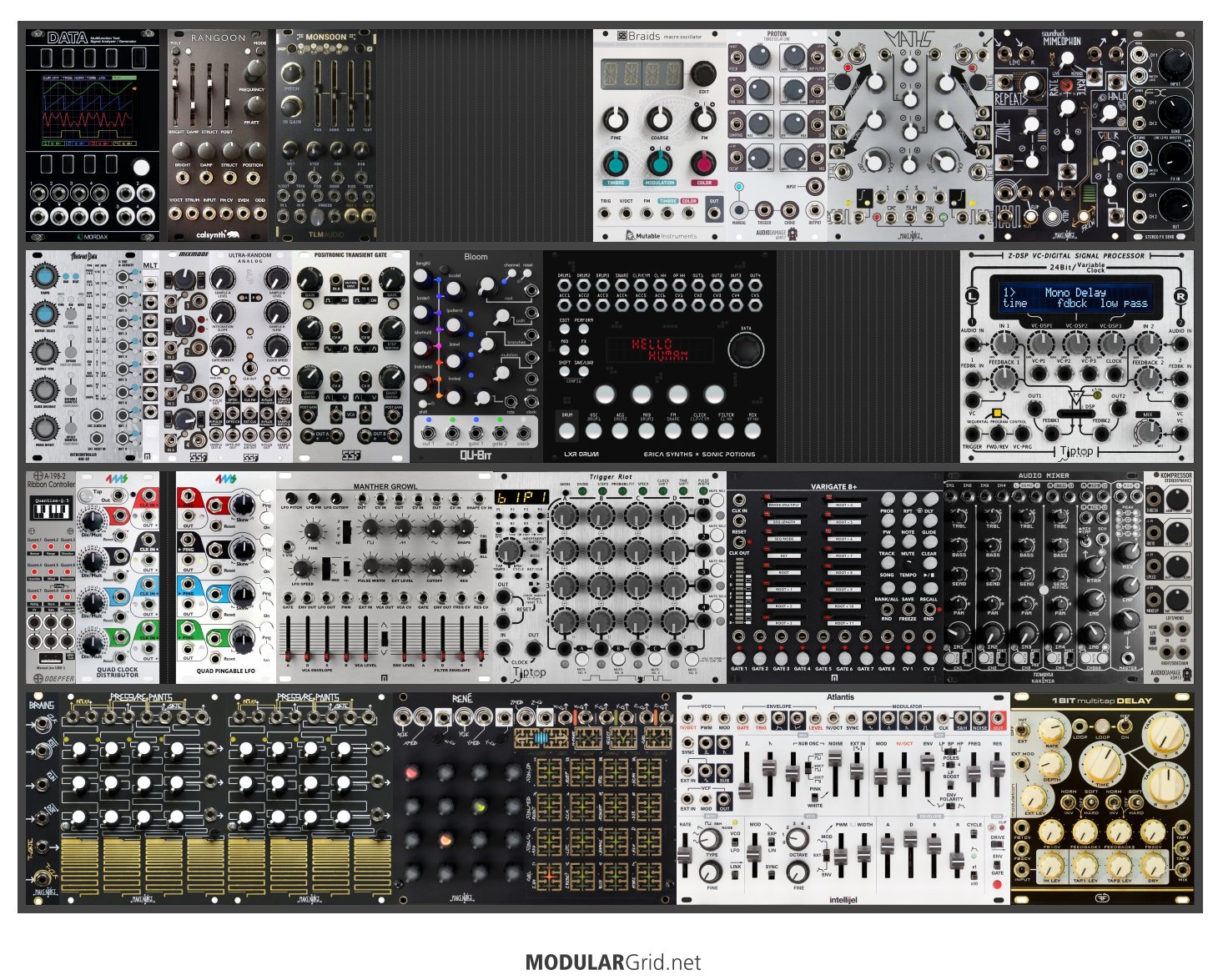1228x980 pixels.
Task: Click the SUM output jack on Maths
Action: click(910, 218)
